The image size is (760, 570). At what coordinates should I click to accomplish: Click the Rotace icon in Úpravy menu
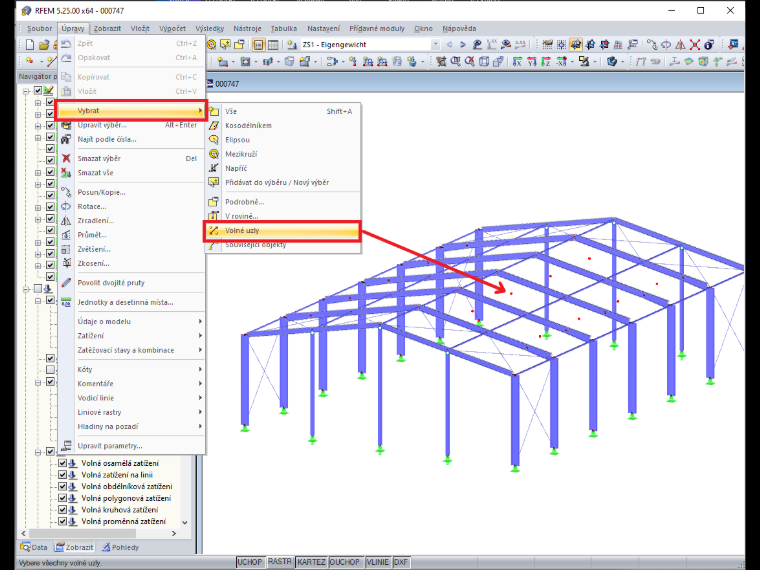click(x=66, y=206)
